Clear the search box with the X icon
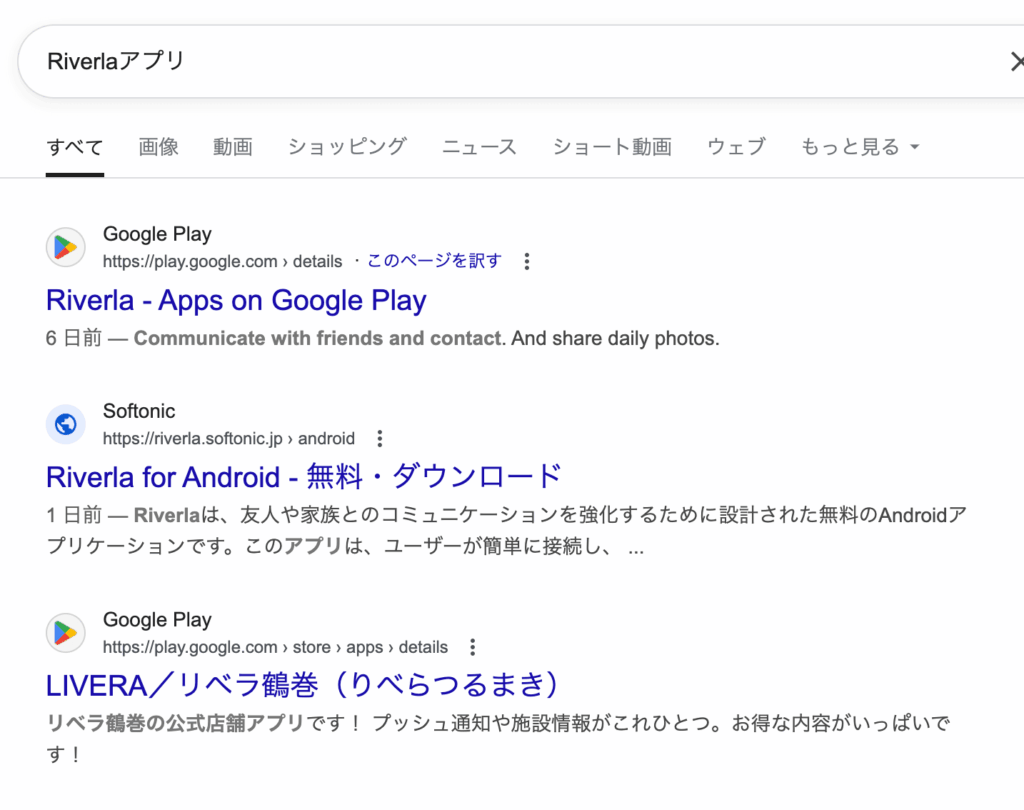 click(x=1016, y=61)
